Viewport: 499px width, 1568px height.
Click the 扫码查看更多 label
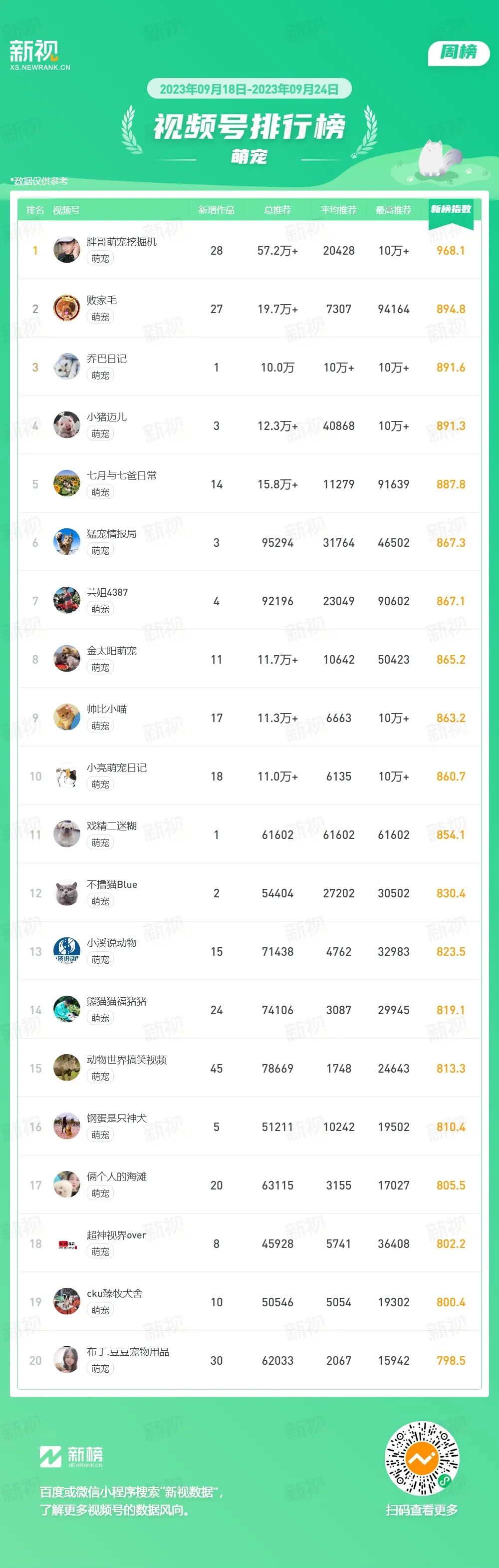point(421,1510)
